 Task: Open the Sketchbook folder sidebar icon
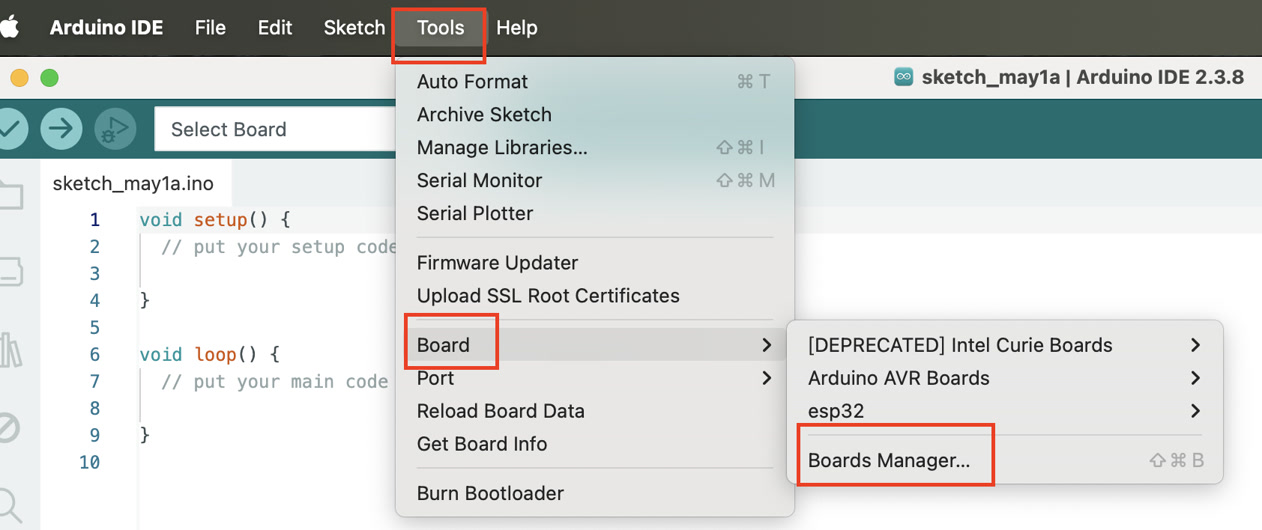tap(11, 195)
